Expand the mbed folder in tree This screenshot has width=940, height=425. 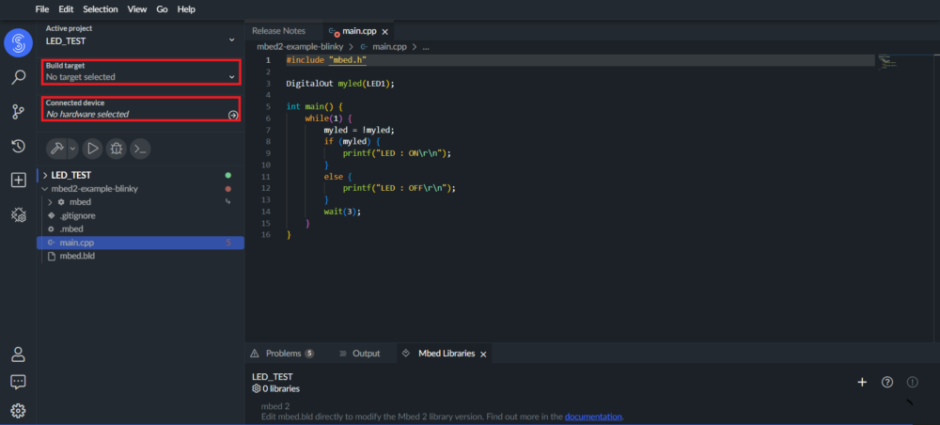click(50, 202)
